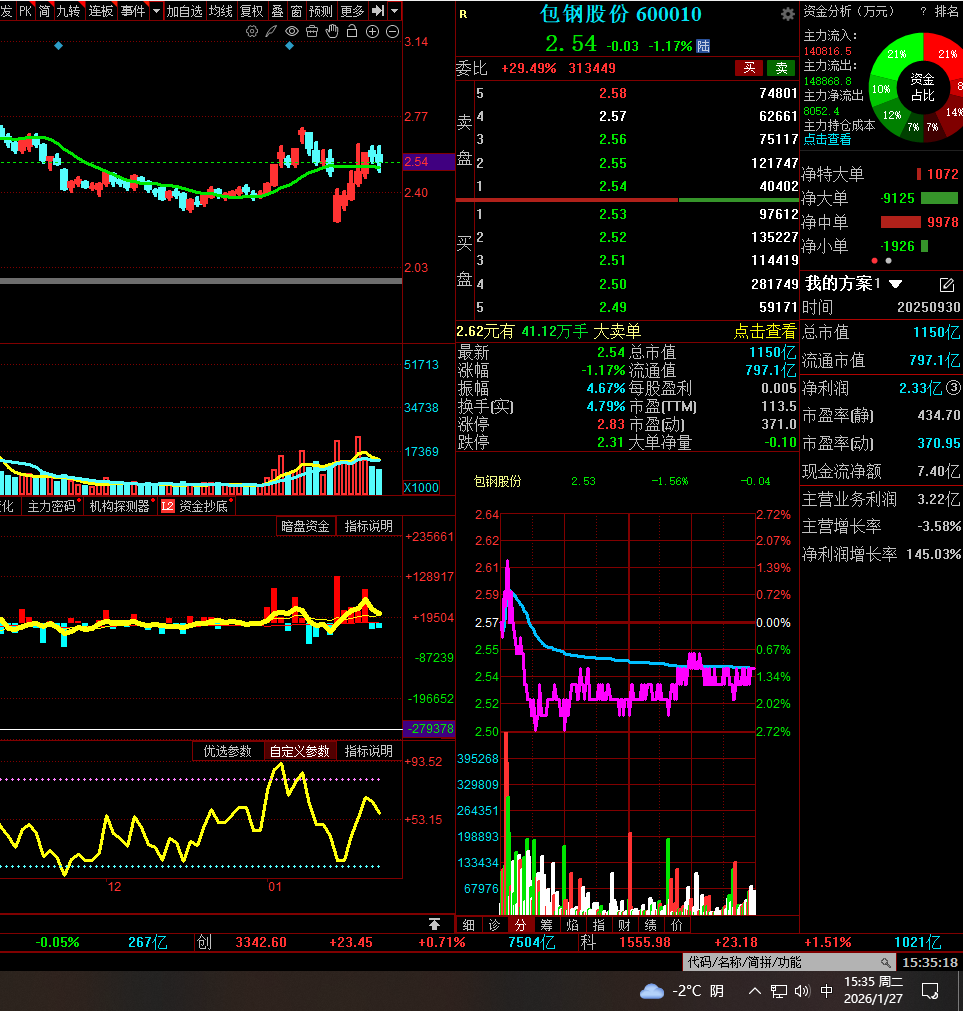Switch to 价 price tab
This screenshot has height=1011, width=963.
pos(676,925)
